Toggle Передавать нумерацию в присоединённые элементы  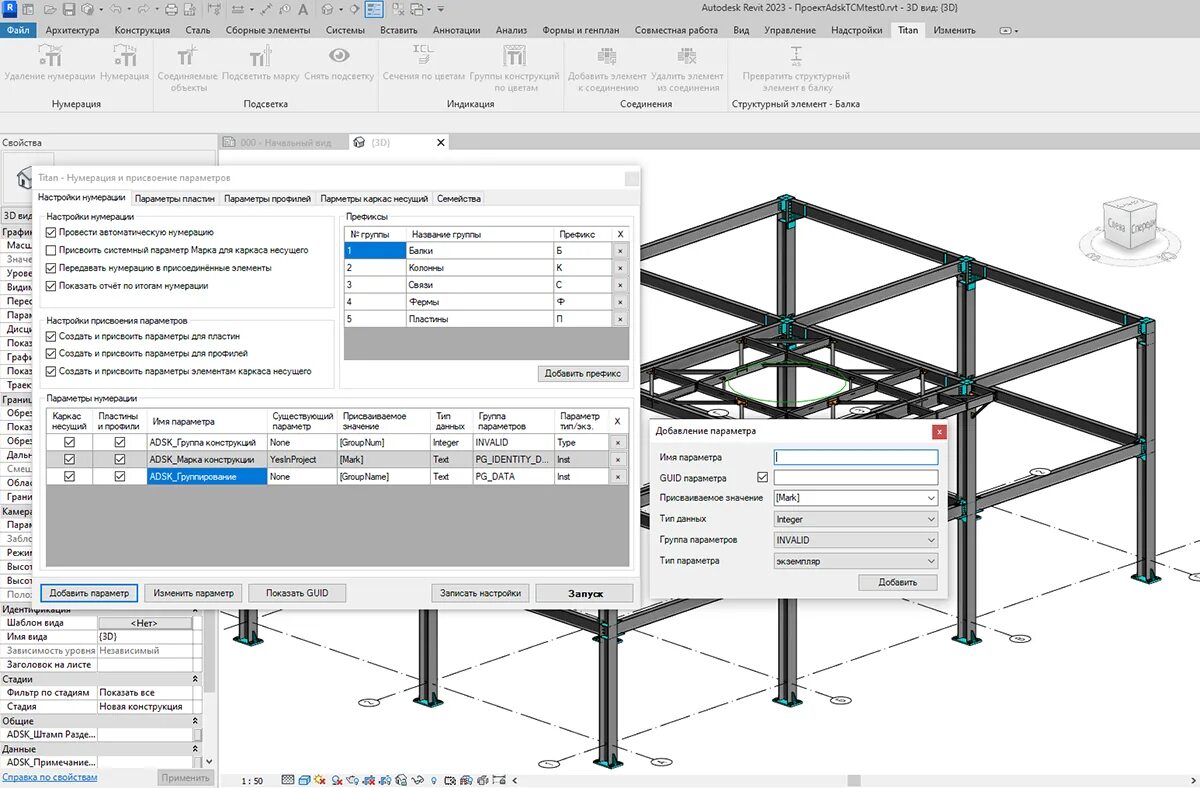51,268
